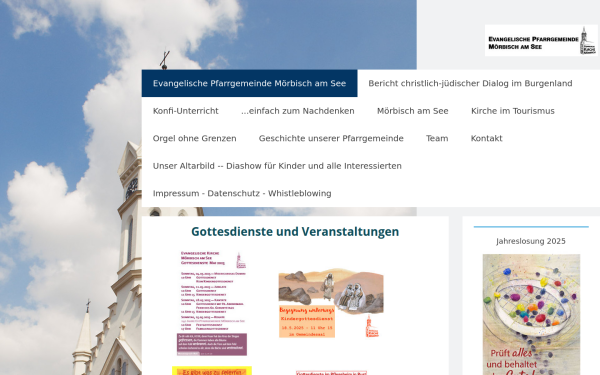Open the yellow 'Es gibt was zu feiern' banner
600x375 pixels.
point(212,371)
